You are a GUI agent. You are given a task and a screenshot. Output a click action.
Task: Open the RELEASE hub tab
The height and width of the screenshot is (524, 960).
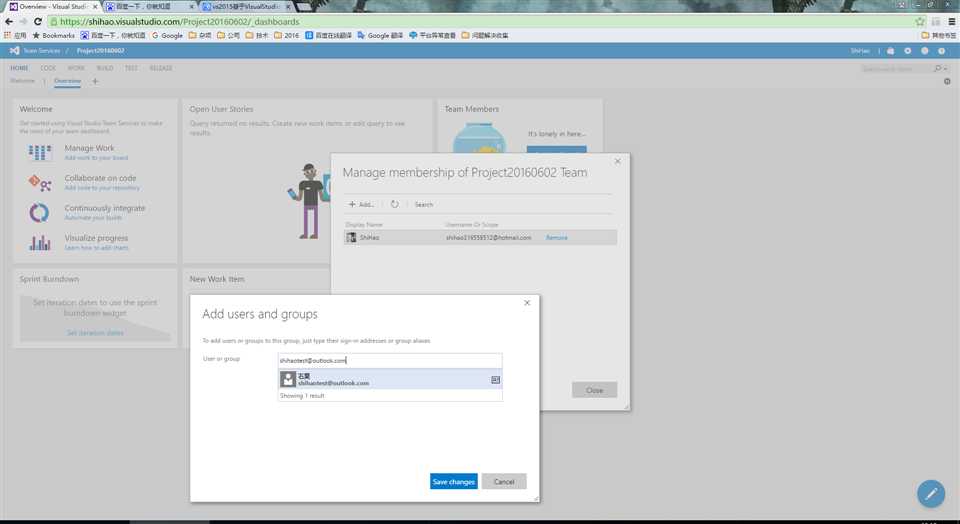[161, 68]
